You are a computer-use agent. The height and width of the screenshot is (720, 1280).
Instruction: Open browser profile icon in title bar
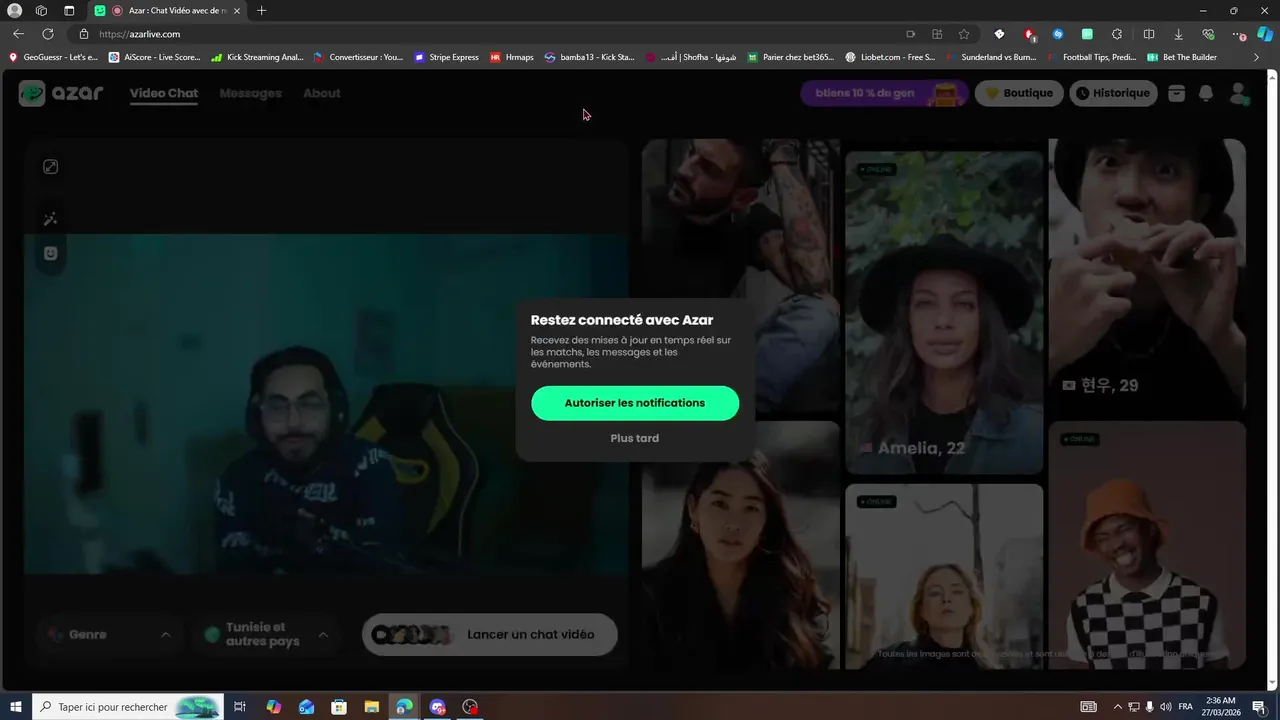(x=14, y=11)
